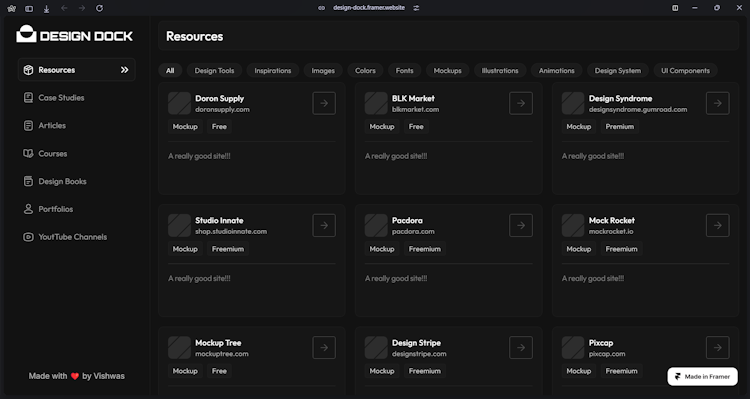
Task: Open the downloads icon in titlebar
Action: [46, 9]
